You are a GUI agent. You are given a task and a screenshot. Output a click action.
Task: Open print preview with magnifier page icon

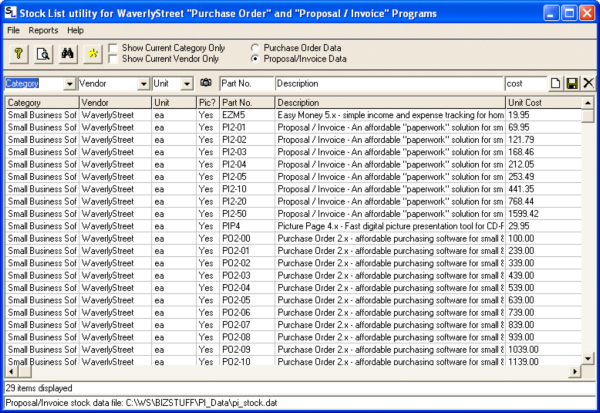click(x=44, y=53)
